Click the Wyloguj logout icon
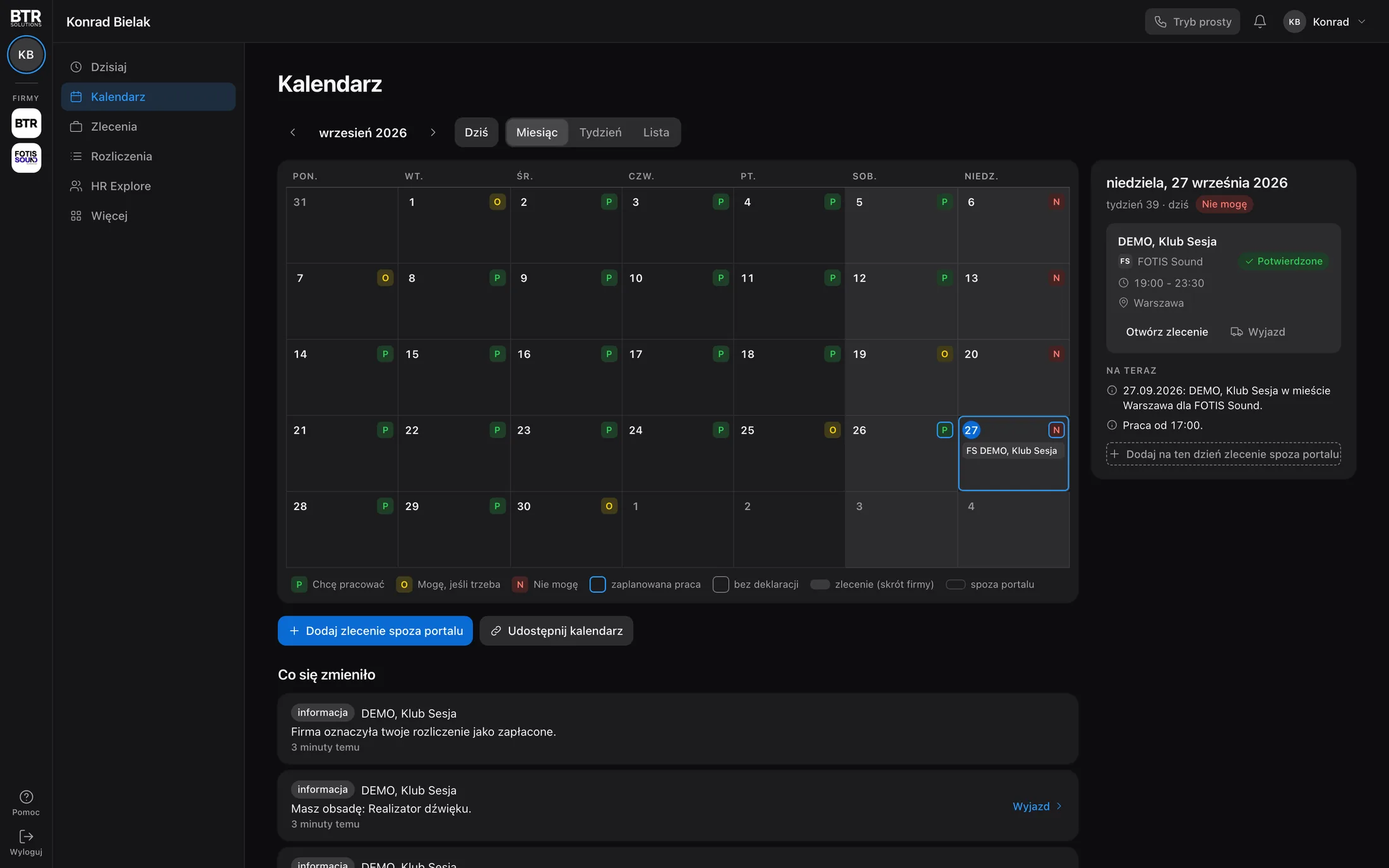The image size is (1389, 868). tap(26, 843)
